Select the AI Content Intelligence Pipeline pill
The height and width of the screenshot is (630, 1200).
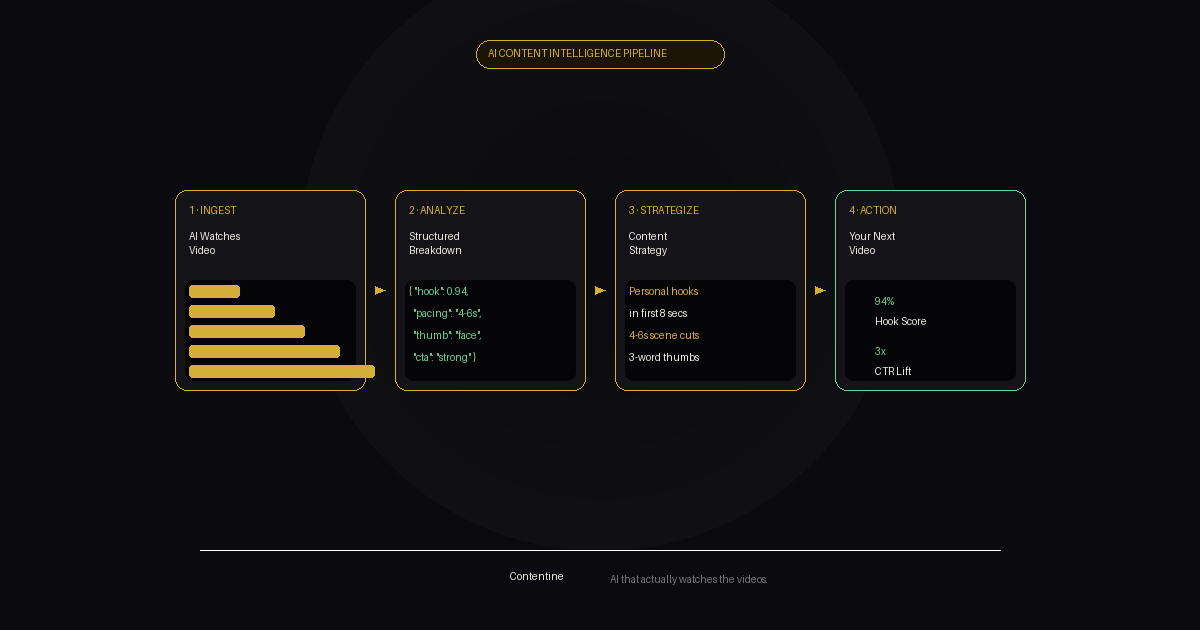pos(600,54)
